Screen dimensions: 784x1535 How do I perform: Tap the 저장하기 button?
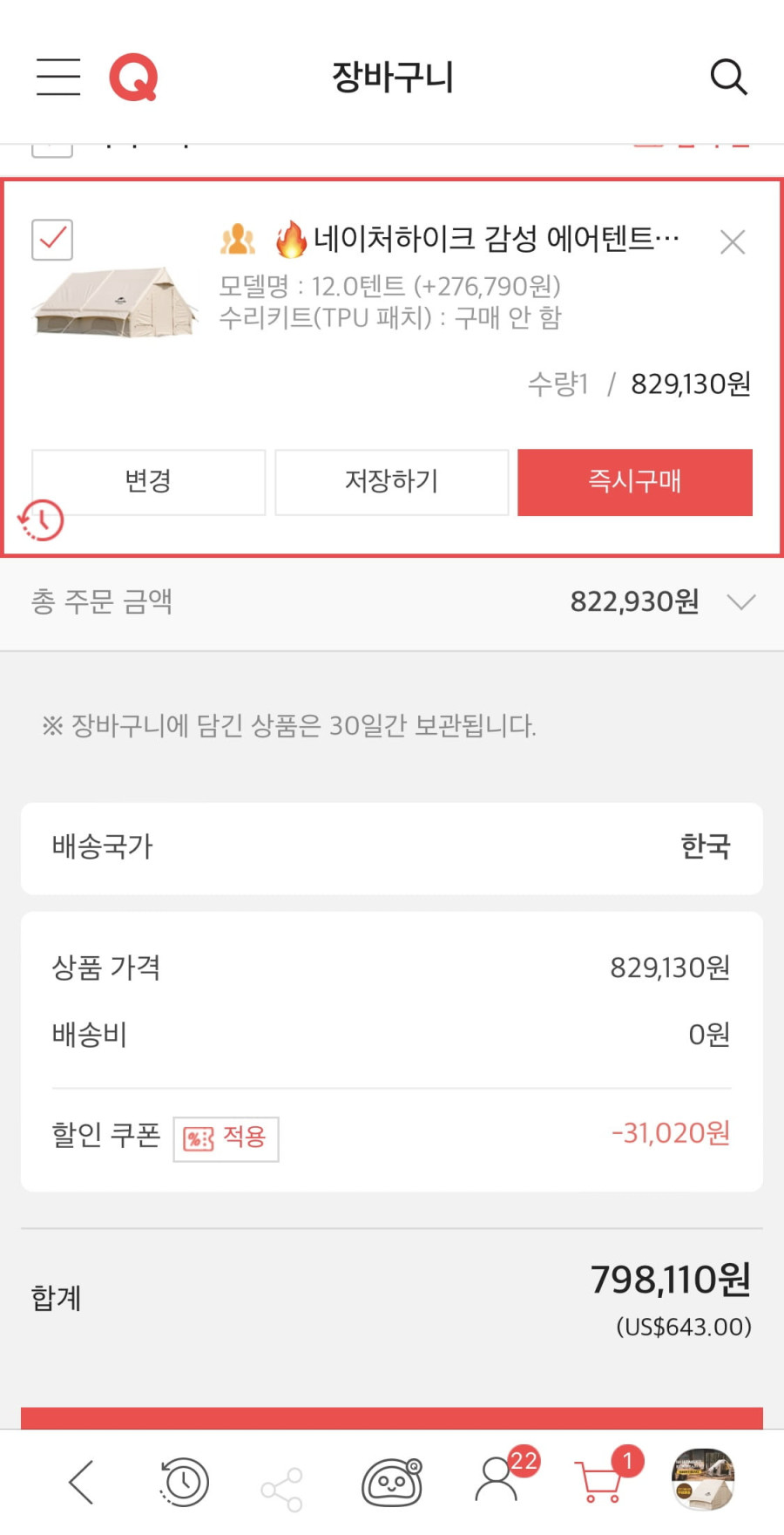392,482
